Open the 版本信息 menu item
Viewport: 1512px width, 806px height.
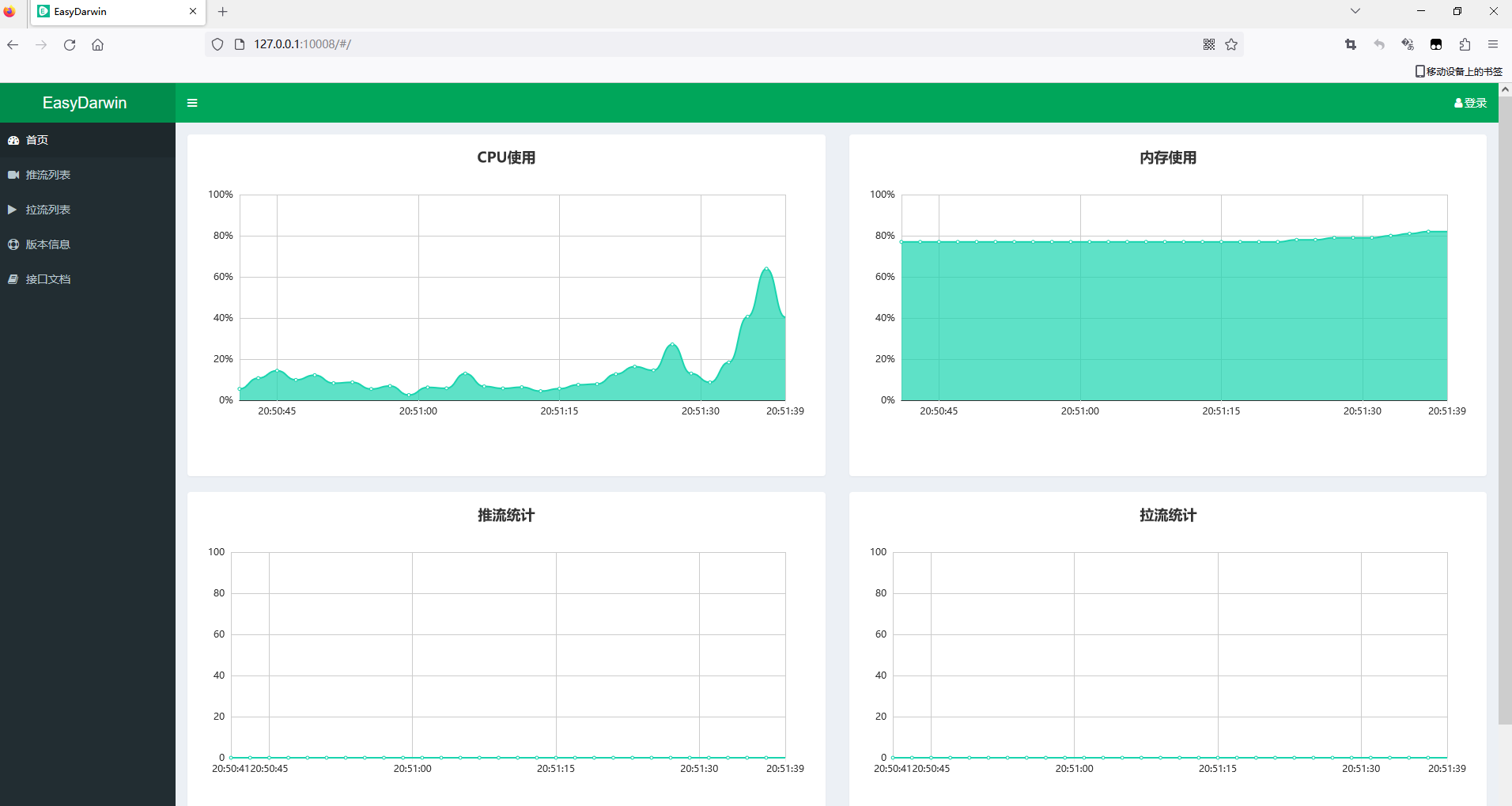tap(88, 244)
